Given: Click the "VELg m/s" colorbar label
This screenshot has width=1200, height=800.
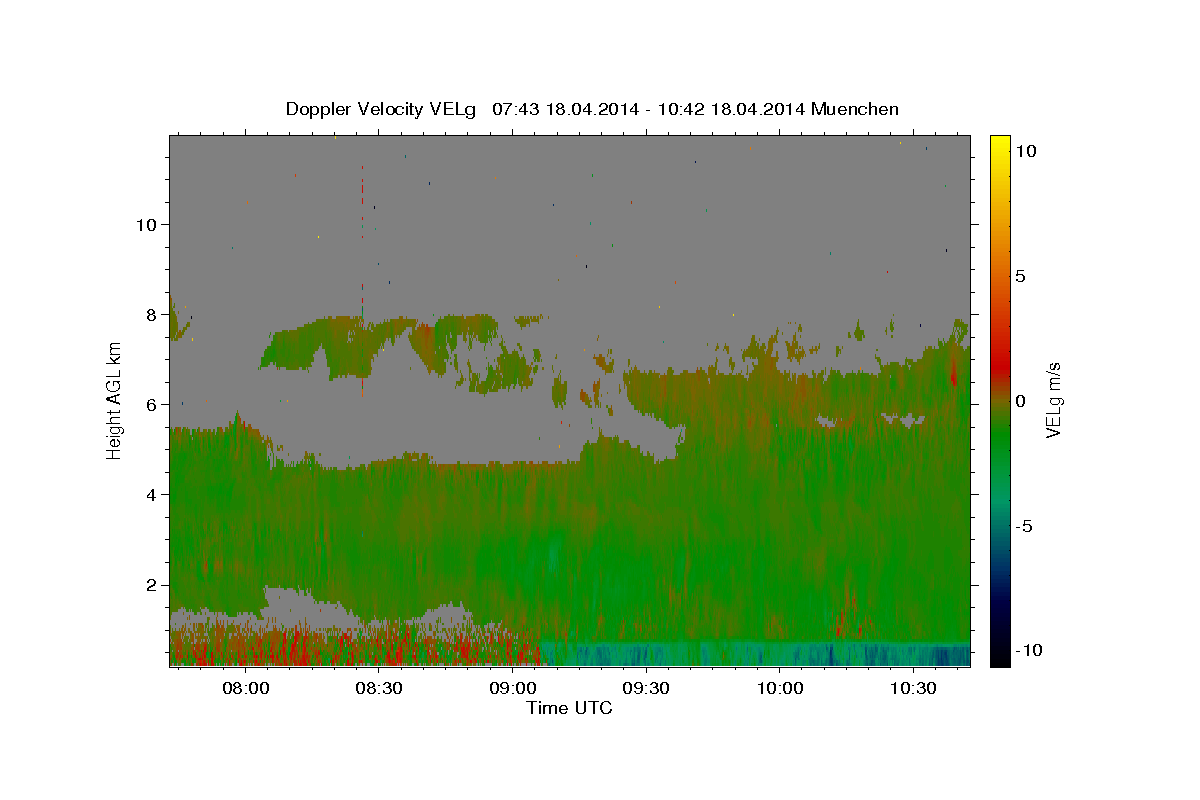Looking at the screenshot, I should tap(1053, 400).
